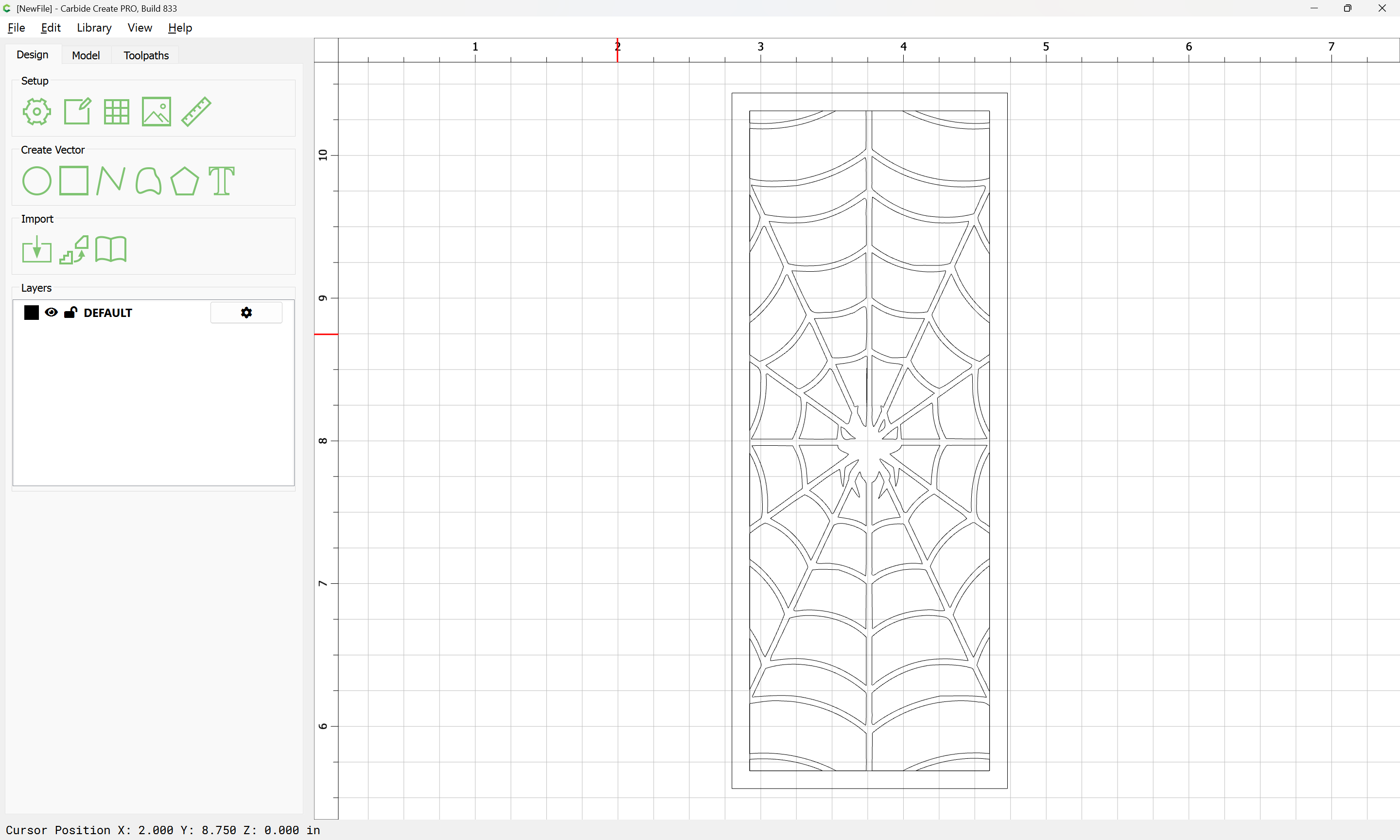Open the grid settings icon
This screenshot has height=840, width=1400.
[x=117, y=111]
